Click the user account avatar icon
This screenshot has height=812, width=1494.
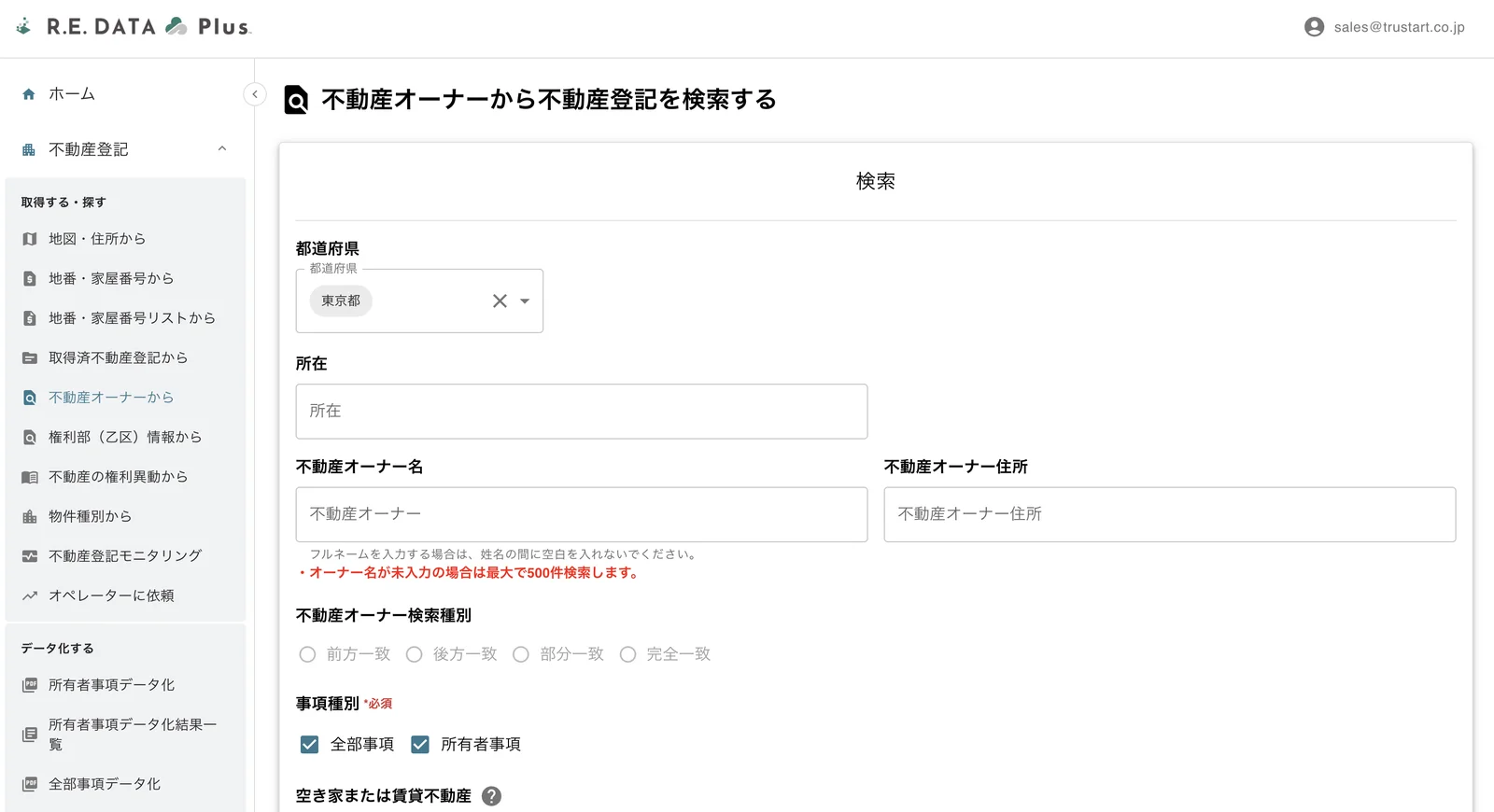click(1314, 27)
